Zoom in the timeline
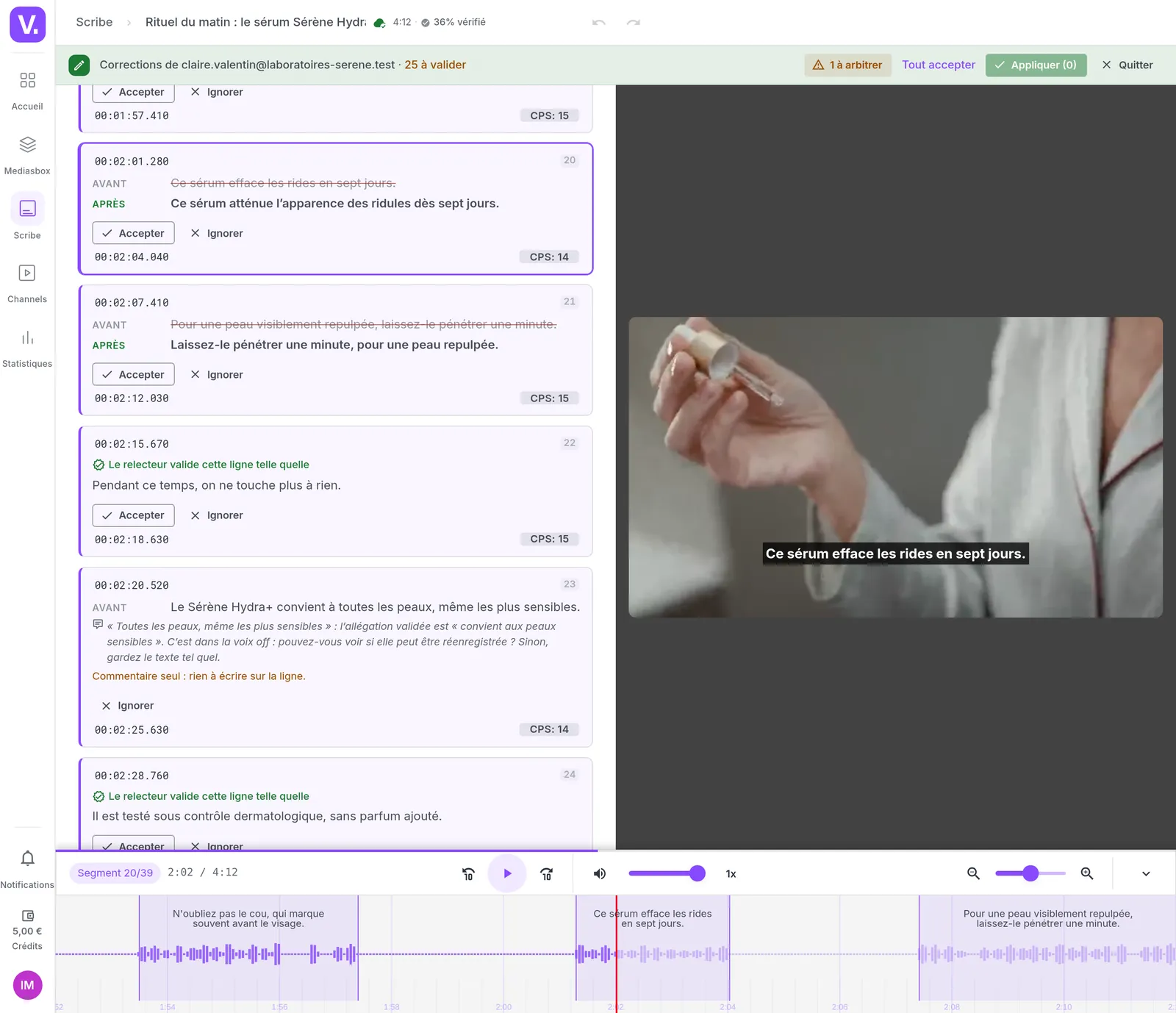 coord(1087,873)
